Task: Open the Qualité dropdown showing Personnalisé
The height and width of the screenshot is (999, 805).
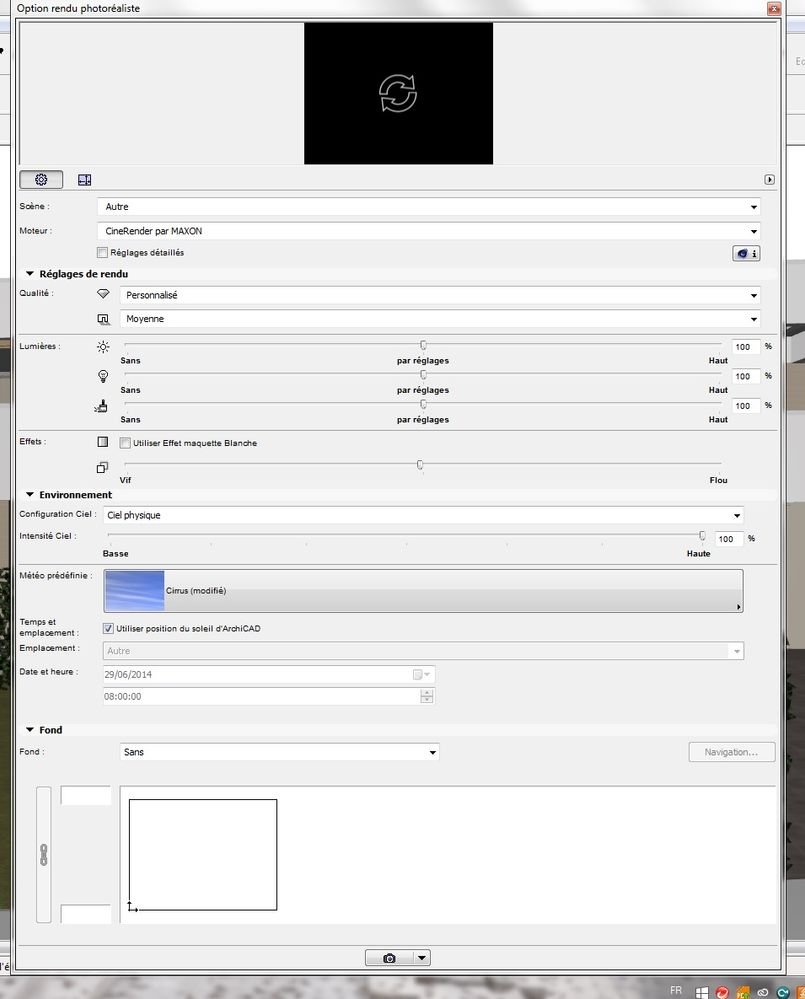Action: point(440,295)
